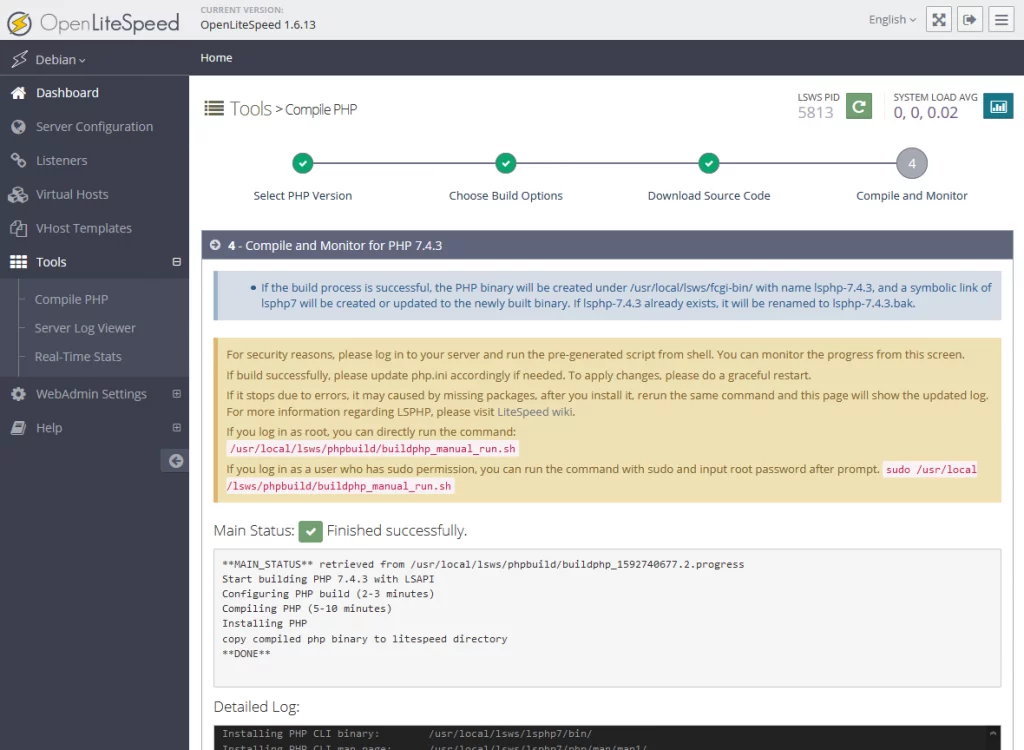
Task: Click the Choose Build Options step label
Action: click(505, 195)
